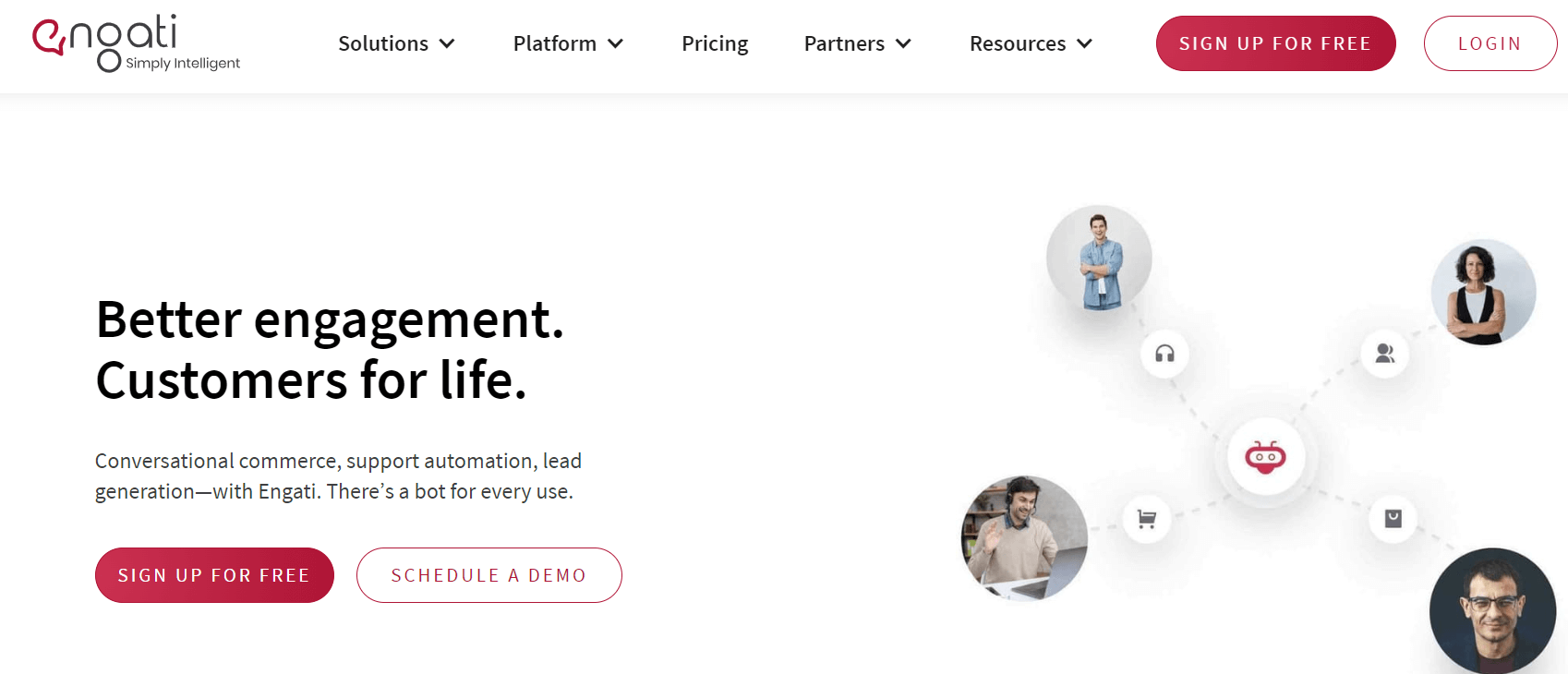Viewport: 1568px width, 674px height.
Task: Click the waving man with headset photo
Action: click(x=1024, y=538)
